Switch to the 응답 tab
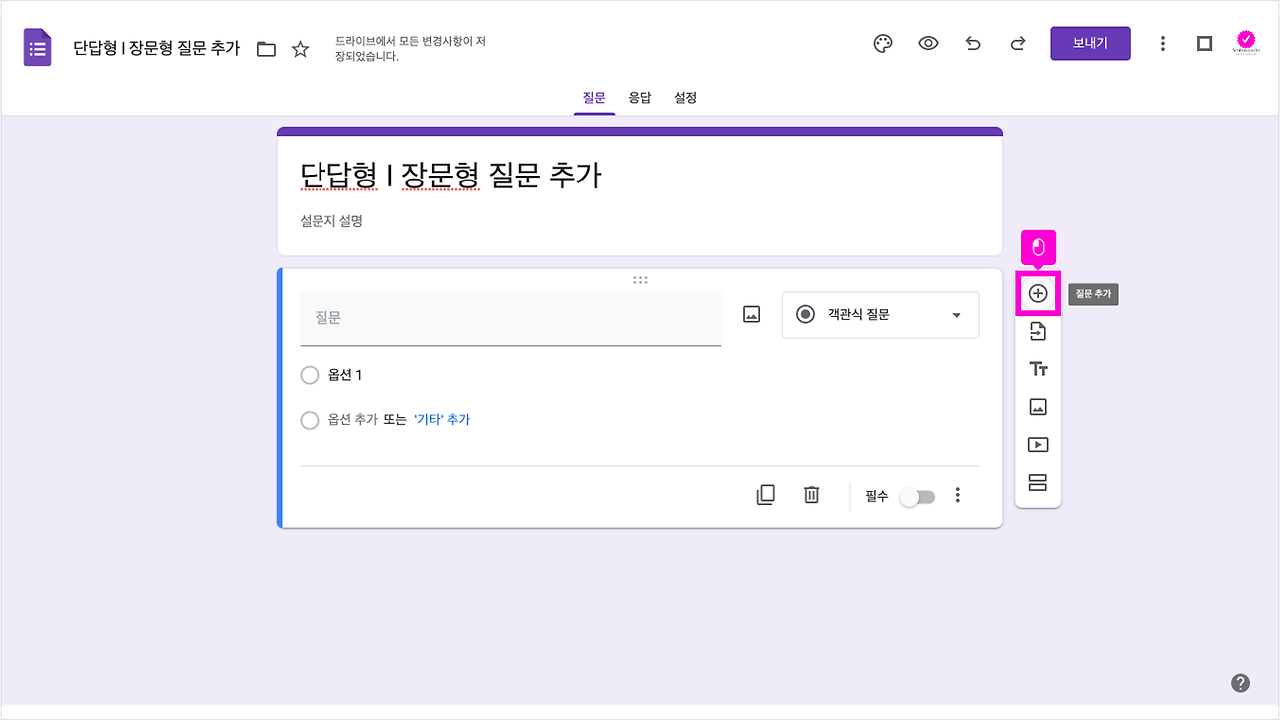This screenshot has width=1280, height=720. (640, 97)
